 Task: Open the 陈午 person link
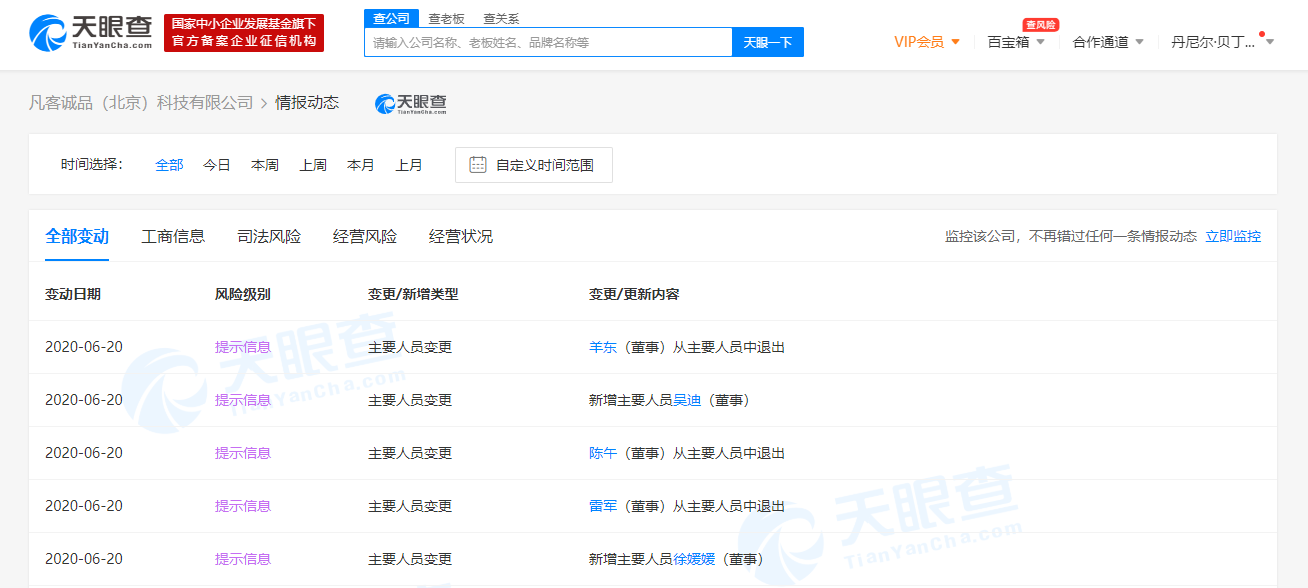[603, 453]
